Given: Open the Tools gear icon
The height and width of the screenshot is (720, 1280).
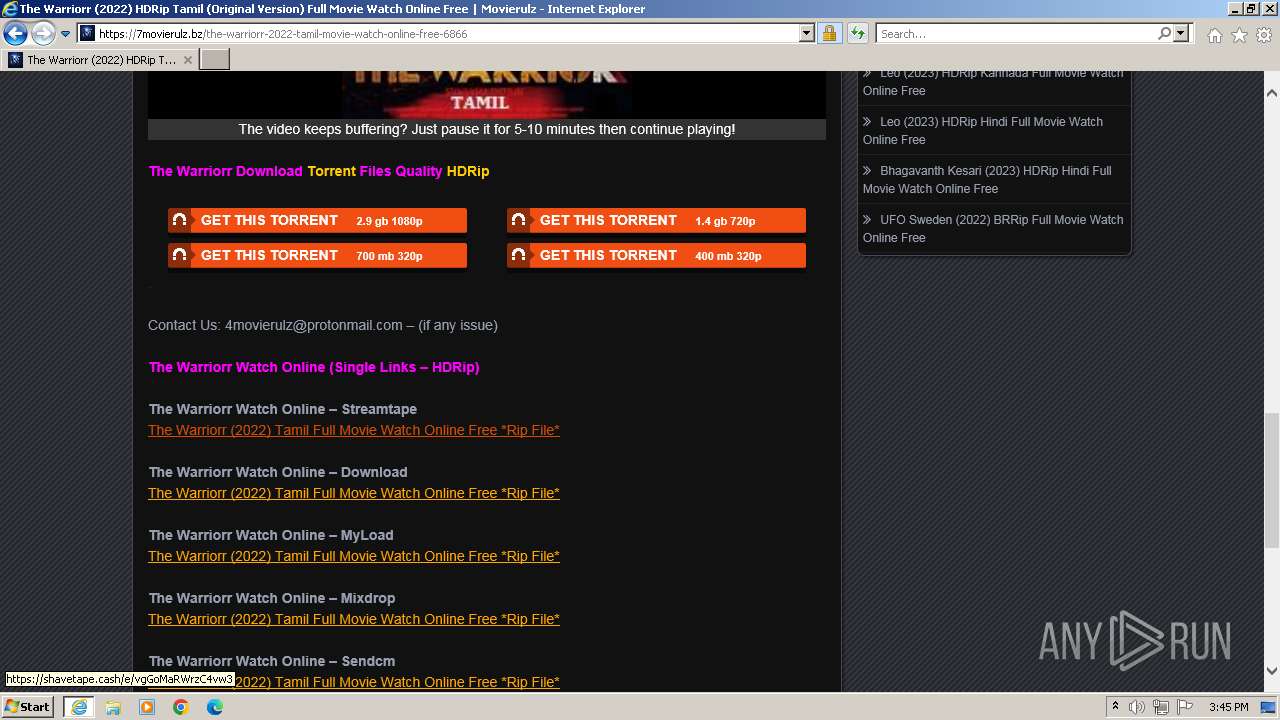Looking at the screenshot, I should click(1264, 35).
